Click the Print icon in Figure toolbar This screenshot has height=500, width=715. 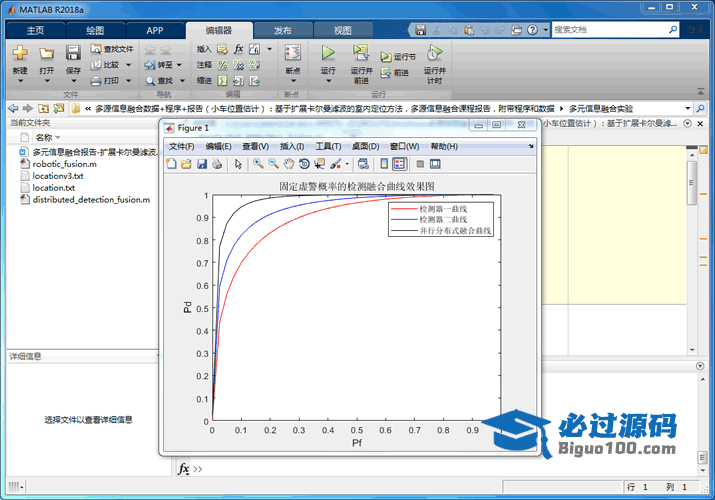[x=216, y=164]
